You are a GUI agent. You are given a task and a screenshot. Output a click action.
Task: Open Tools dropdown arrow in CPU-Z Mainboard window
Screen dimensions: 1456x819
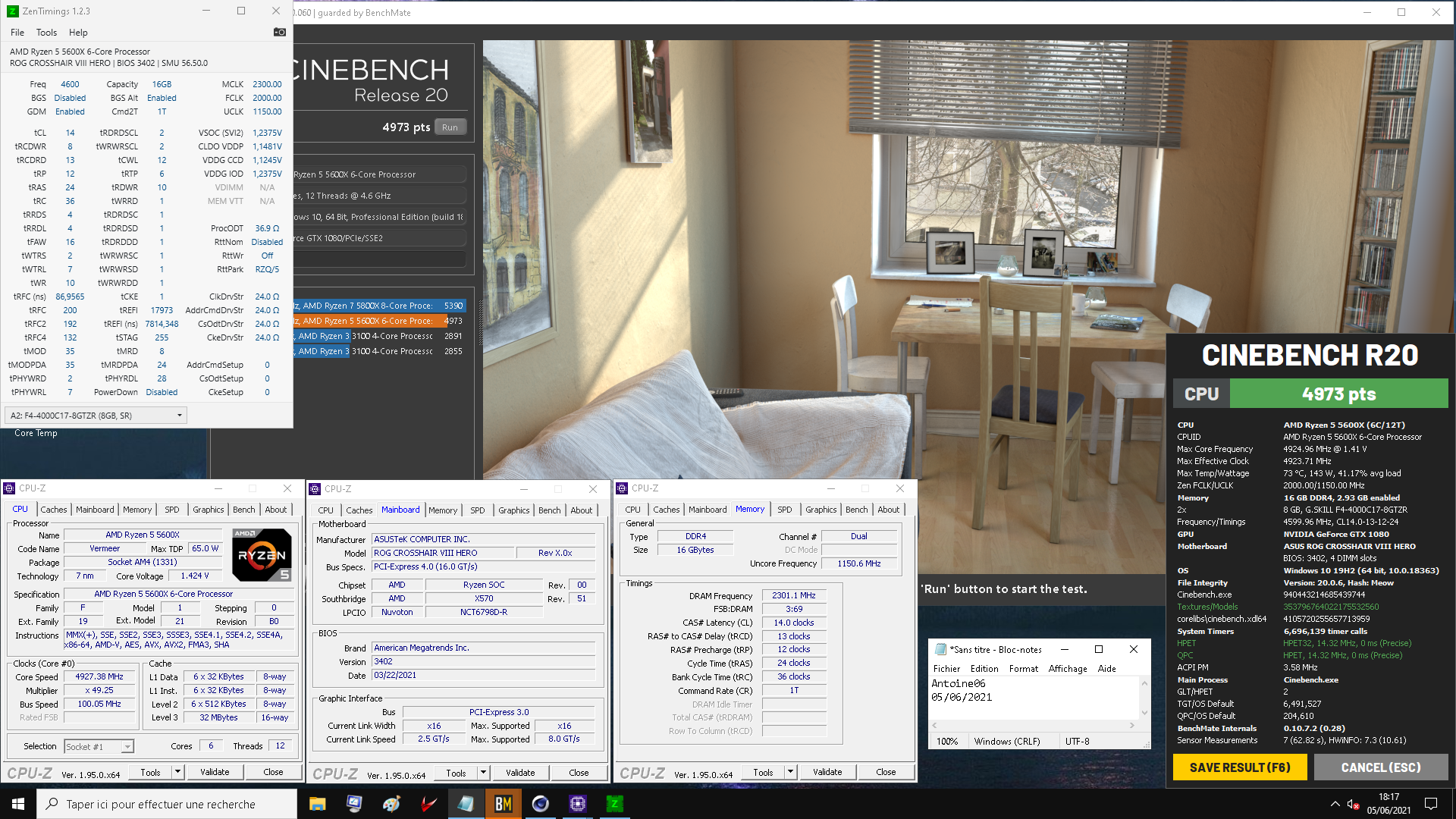click(x=483, y=773)
